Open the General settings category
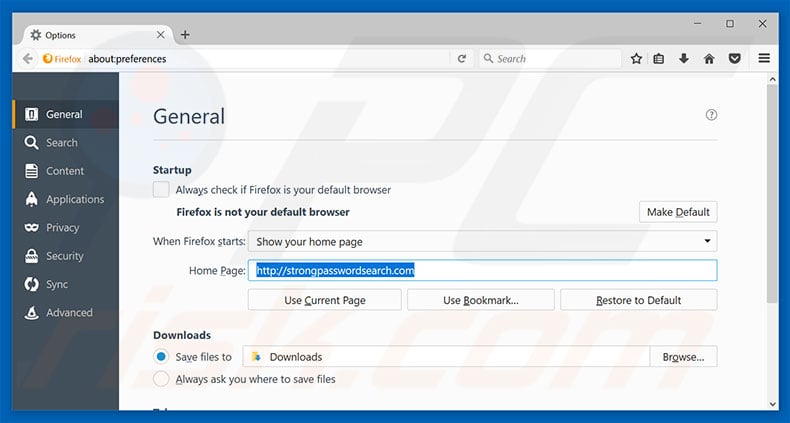Screen dimensions: 790x423 click(x=65, y=114)
